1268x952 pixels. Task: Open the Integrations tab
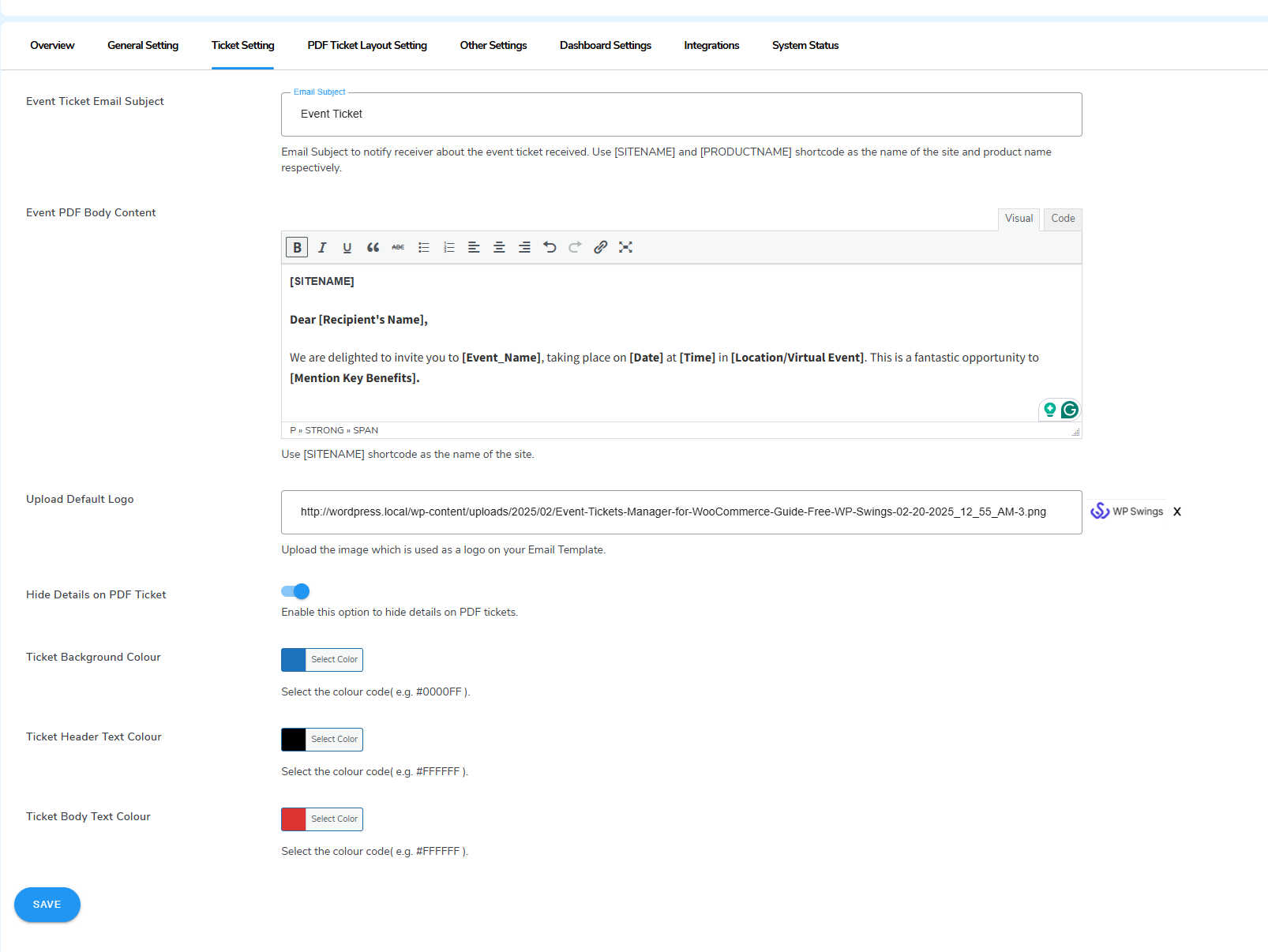[x=711, y=45]
